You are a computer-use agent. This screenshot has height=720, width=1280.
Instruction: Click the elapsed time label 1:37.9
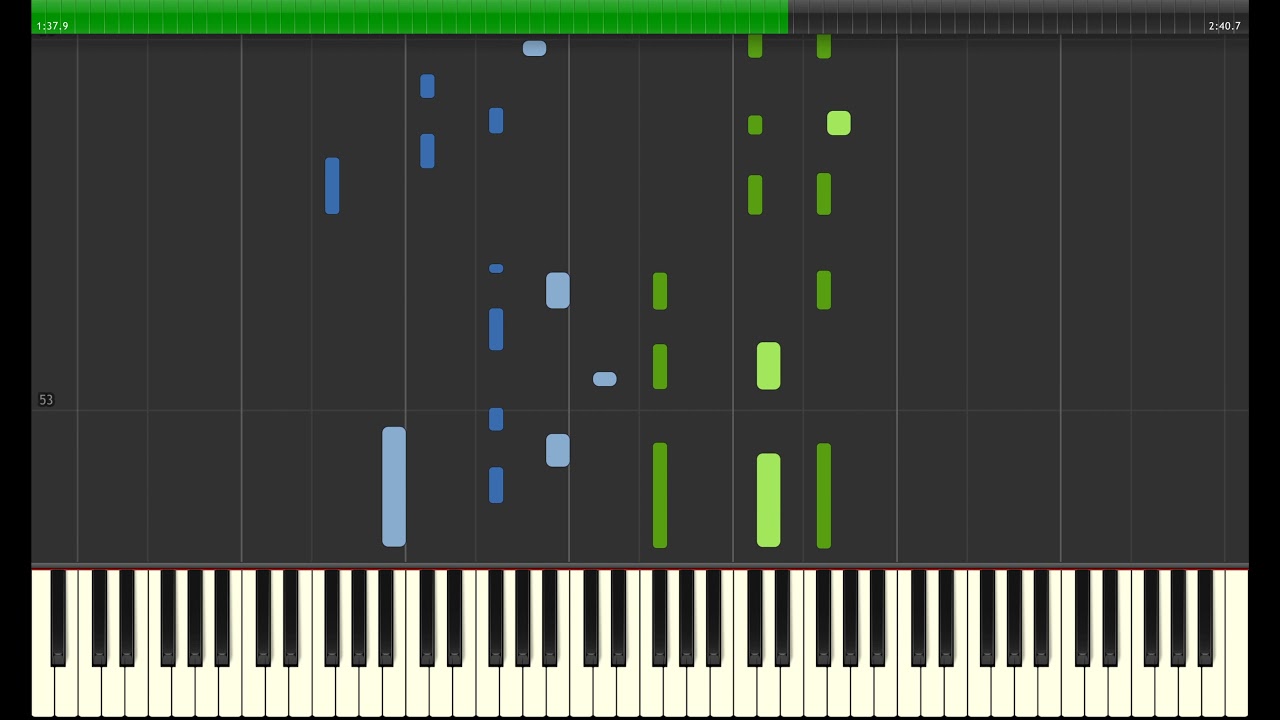[52, 26]
